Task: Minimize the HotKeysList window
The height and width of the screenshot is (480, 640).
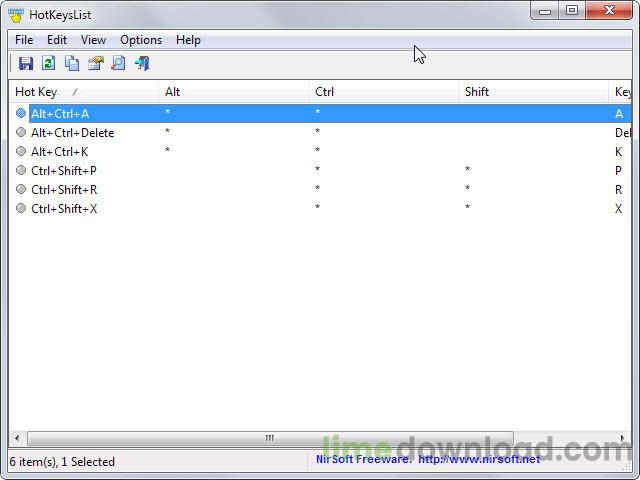Action: (x=545, y=11)
